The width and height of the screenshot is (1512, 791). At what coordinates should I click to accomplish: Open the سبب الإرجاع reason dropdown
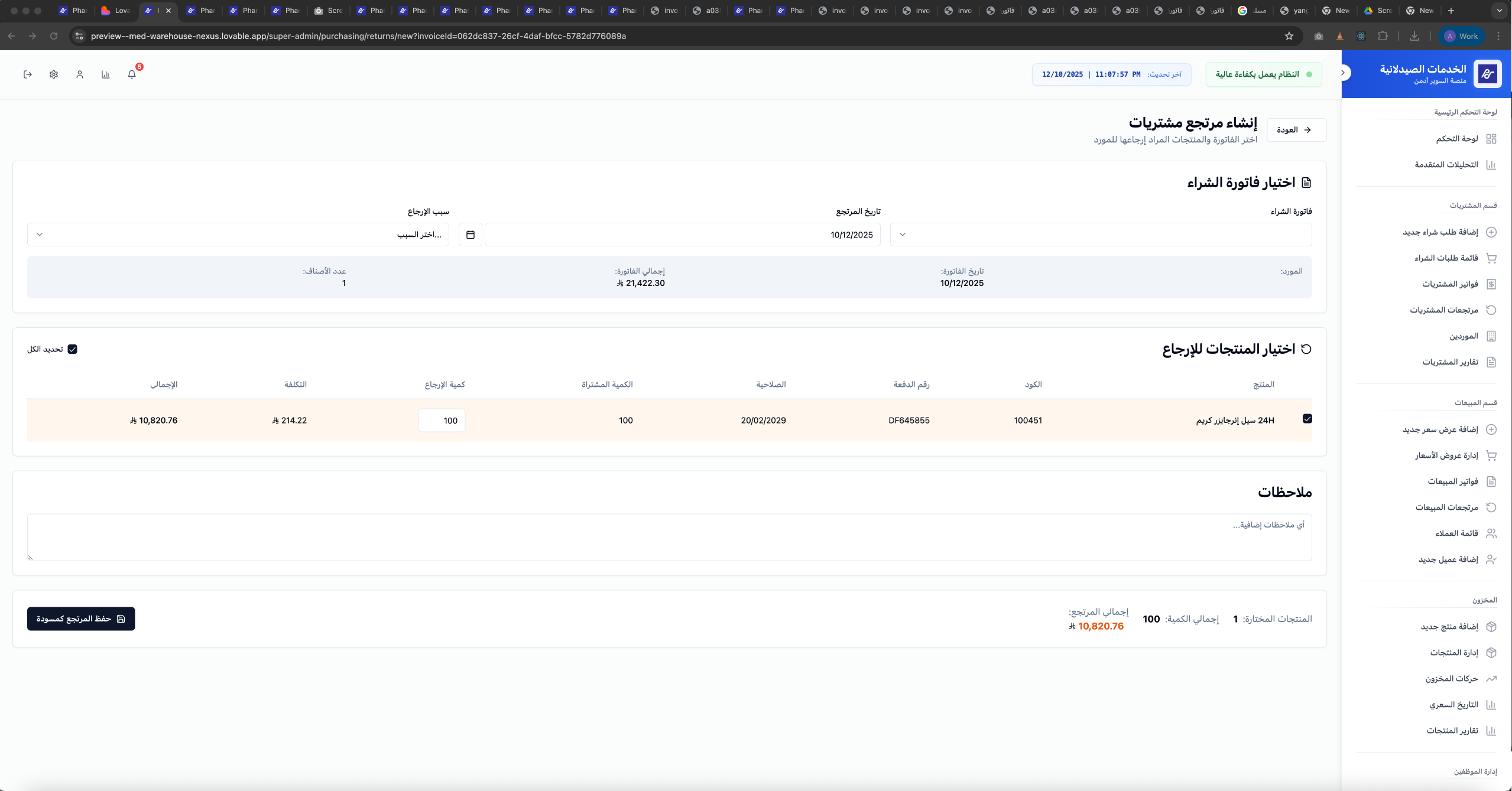pyautogui.click(x=238, y=235)
